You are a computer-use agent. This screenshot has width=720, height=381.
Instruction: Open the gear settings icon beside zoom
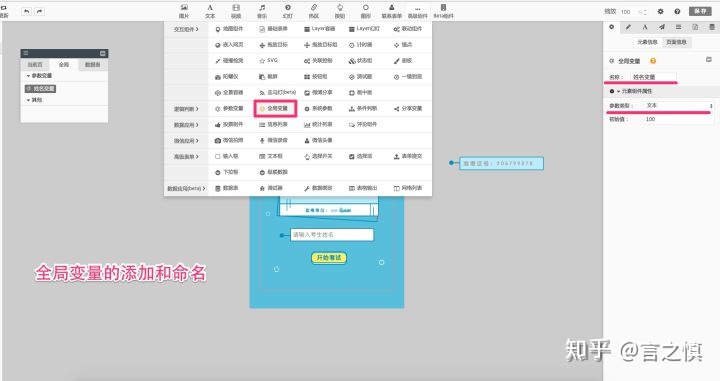(x=660, y=11)
